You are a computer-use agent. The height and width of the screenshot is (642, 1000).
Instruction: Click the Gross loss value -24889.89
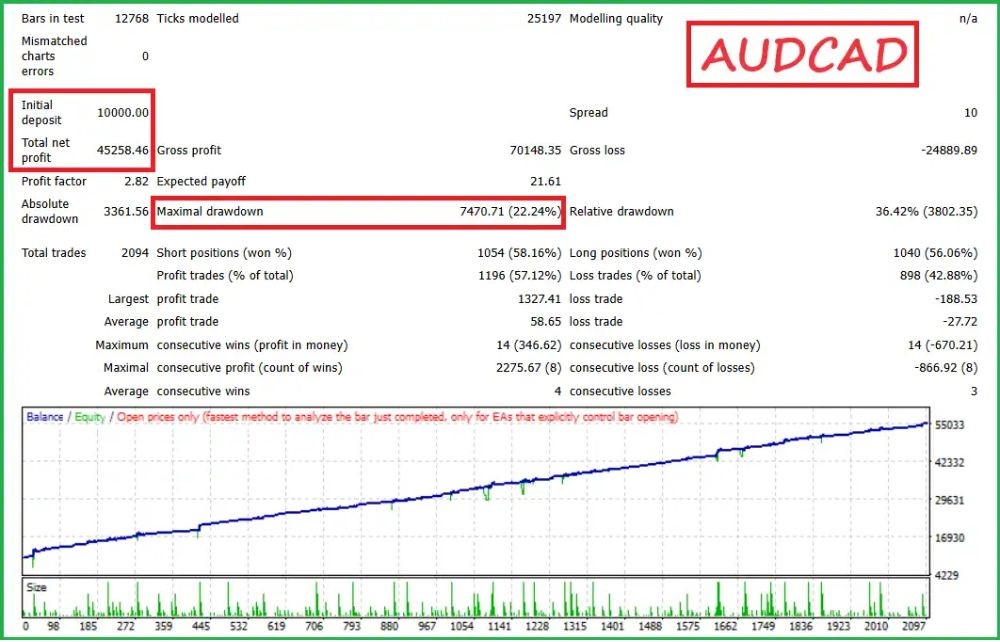click(x=949, y=151)
